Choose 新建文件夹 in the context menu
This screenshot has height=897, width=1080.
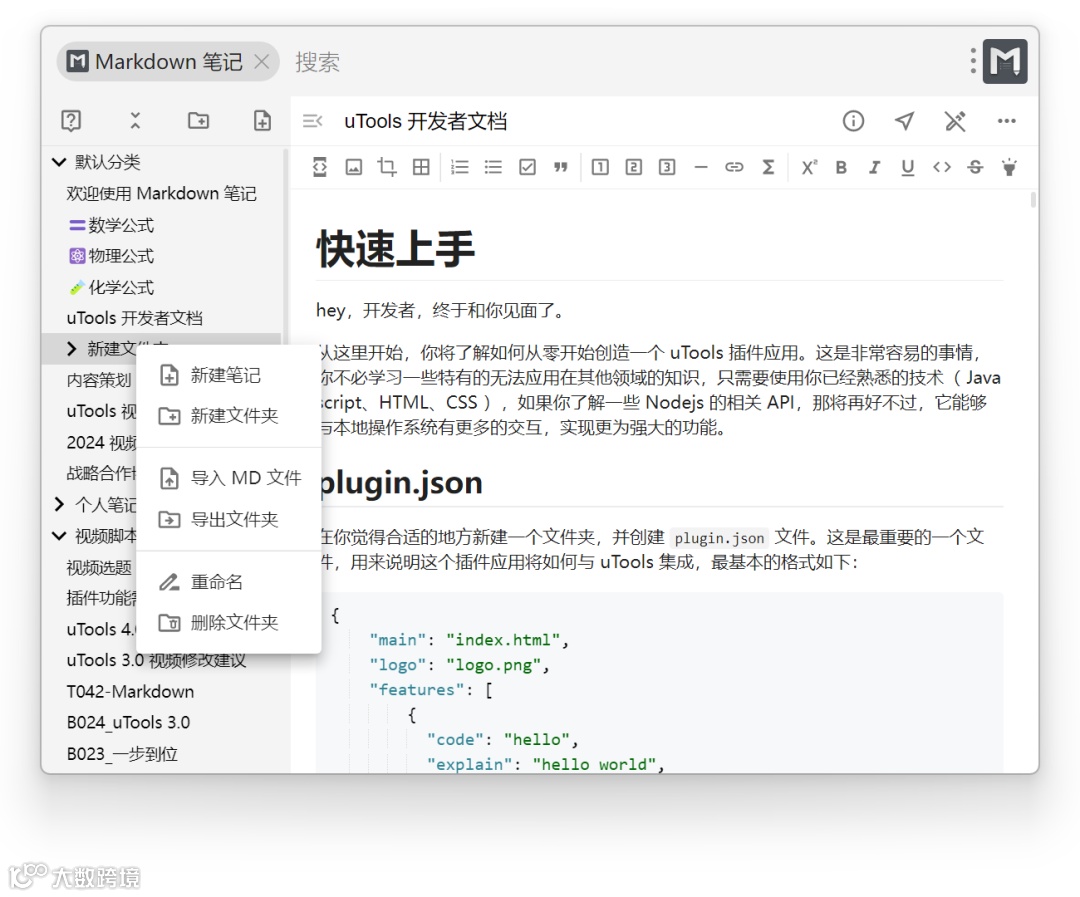(229, 415)
